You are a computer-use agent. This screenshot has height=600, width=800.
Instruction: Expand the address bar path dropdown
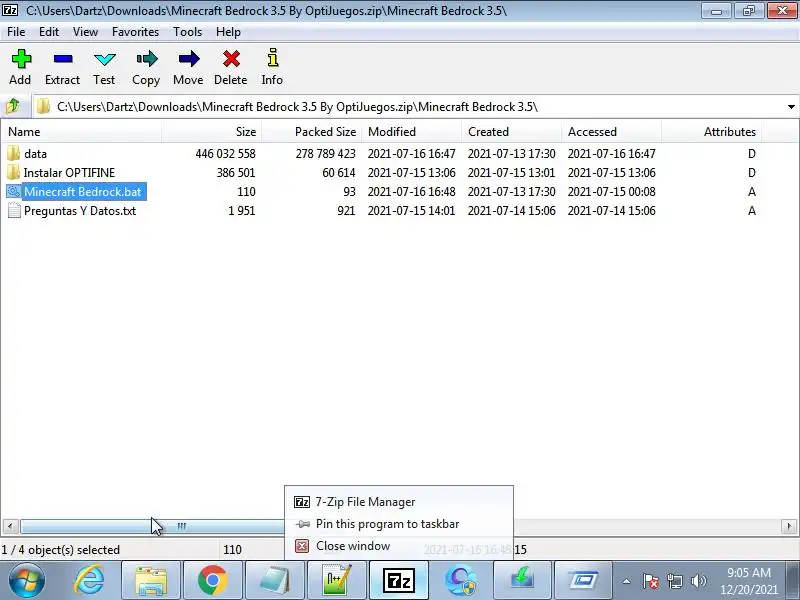pos(791,107)
